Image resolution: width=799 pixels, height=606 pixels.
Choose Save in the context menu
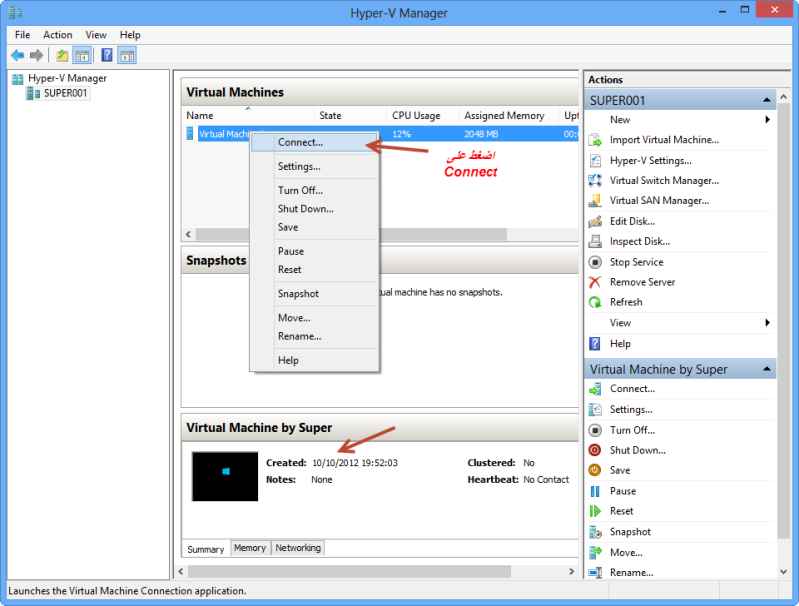click(x=314, y=227)
